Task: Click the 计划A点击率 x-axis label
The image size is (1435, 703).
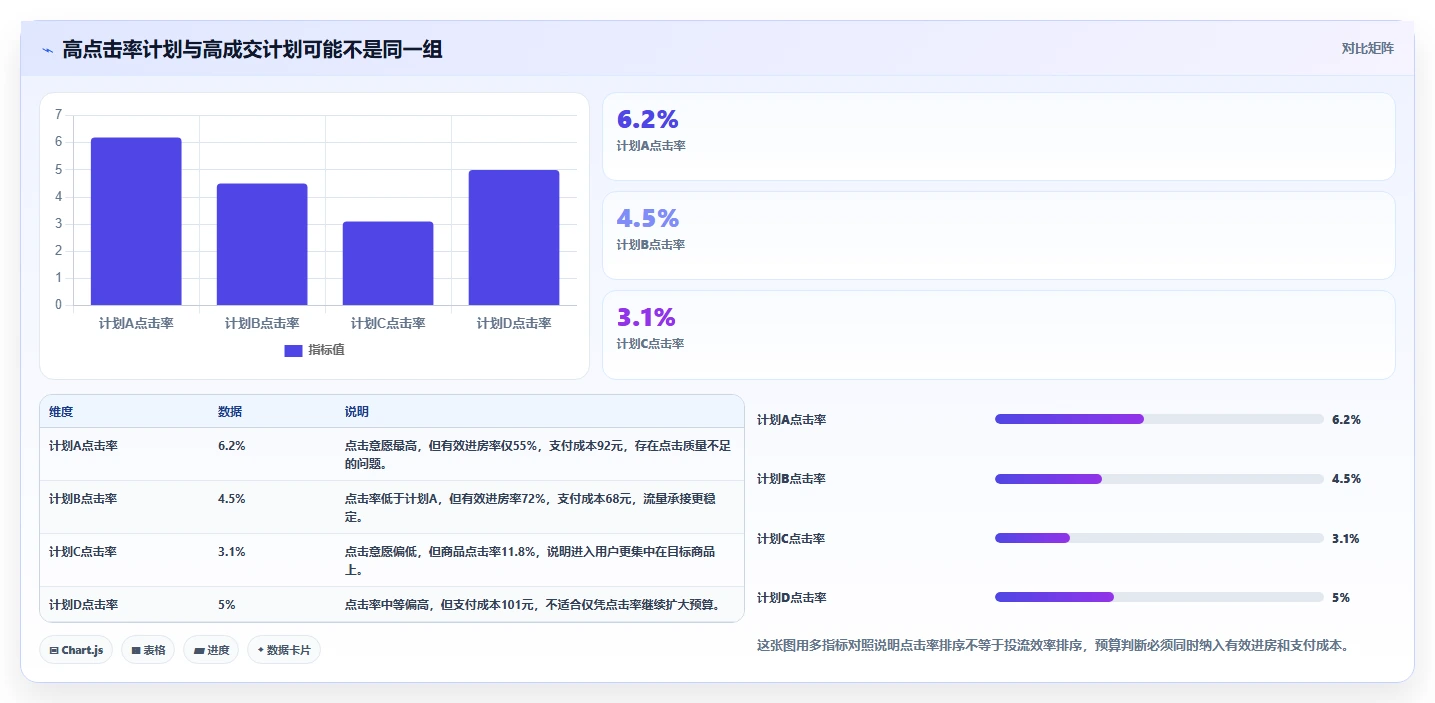Action: pyautogui.click(x=136, y=323)
